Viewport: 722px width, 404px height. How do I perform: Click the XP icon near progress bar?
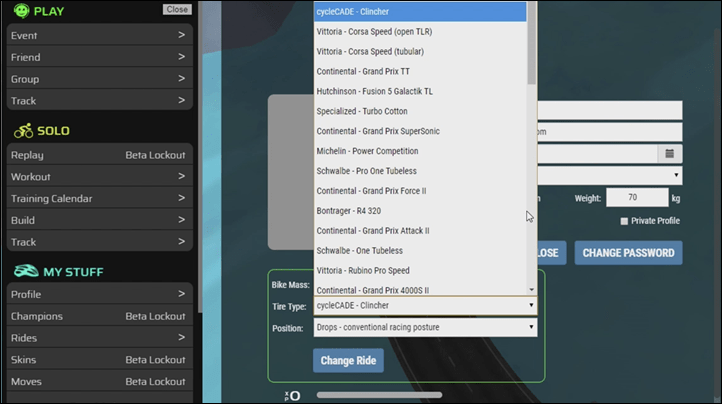click(x=292, y=395)
